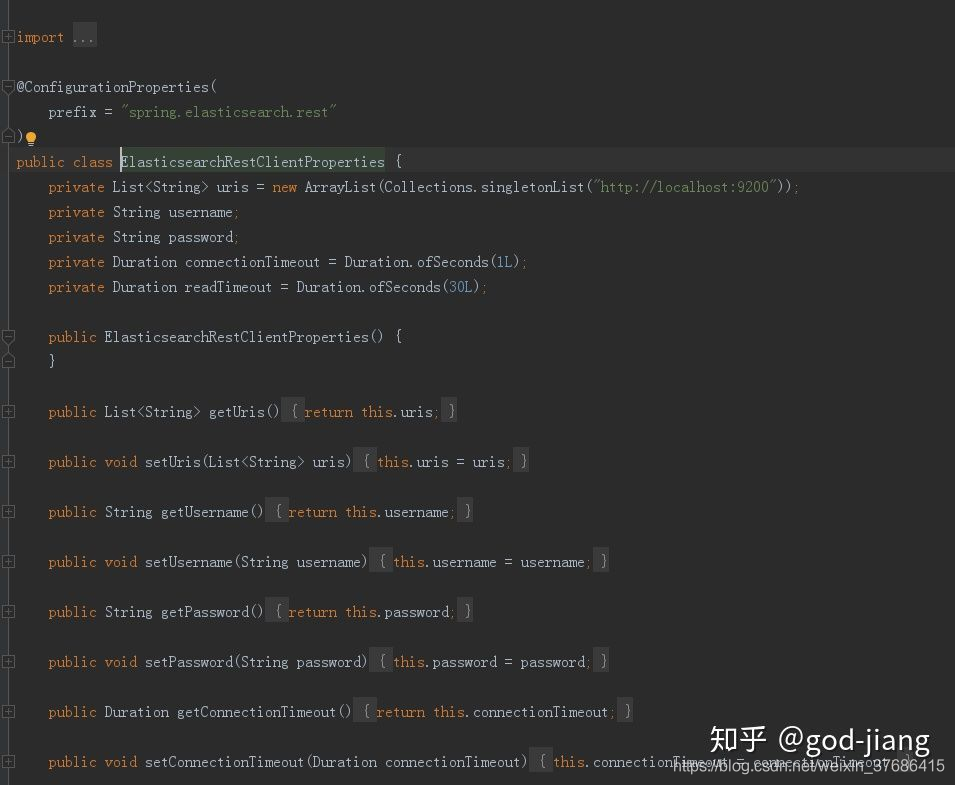The image size is (955, 785).
Task: Click readTimeout field declaration name
Action: 228,287
